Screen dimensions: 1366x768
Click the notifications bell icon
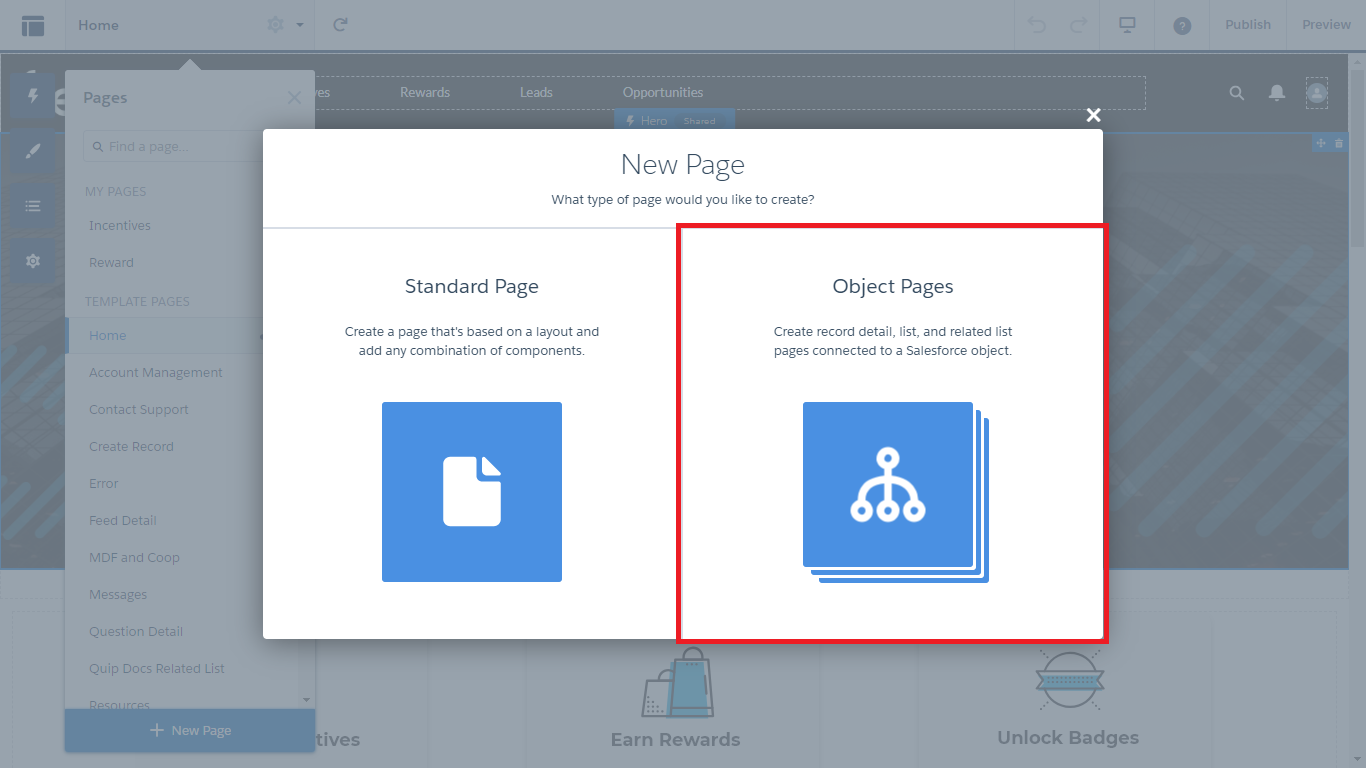click(1277, 93)
